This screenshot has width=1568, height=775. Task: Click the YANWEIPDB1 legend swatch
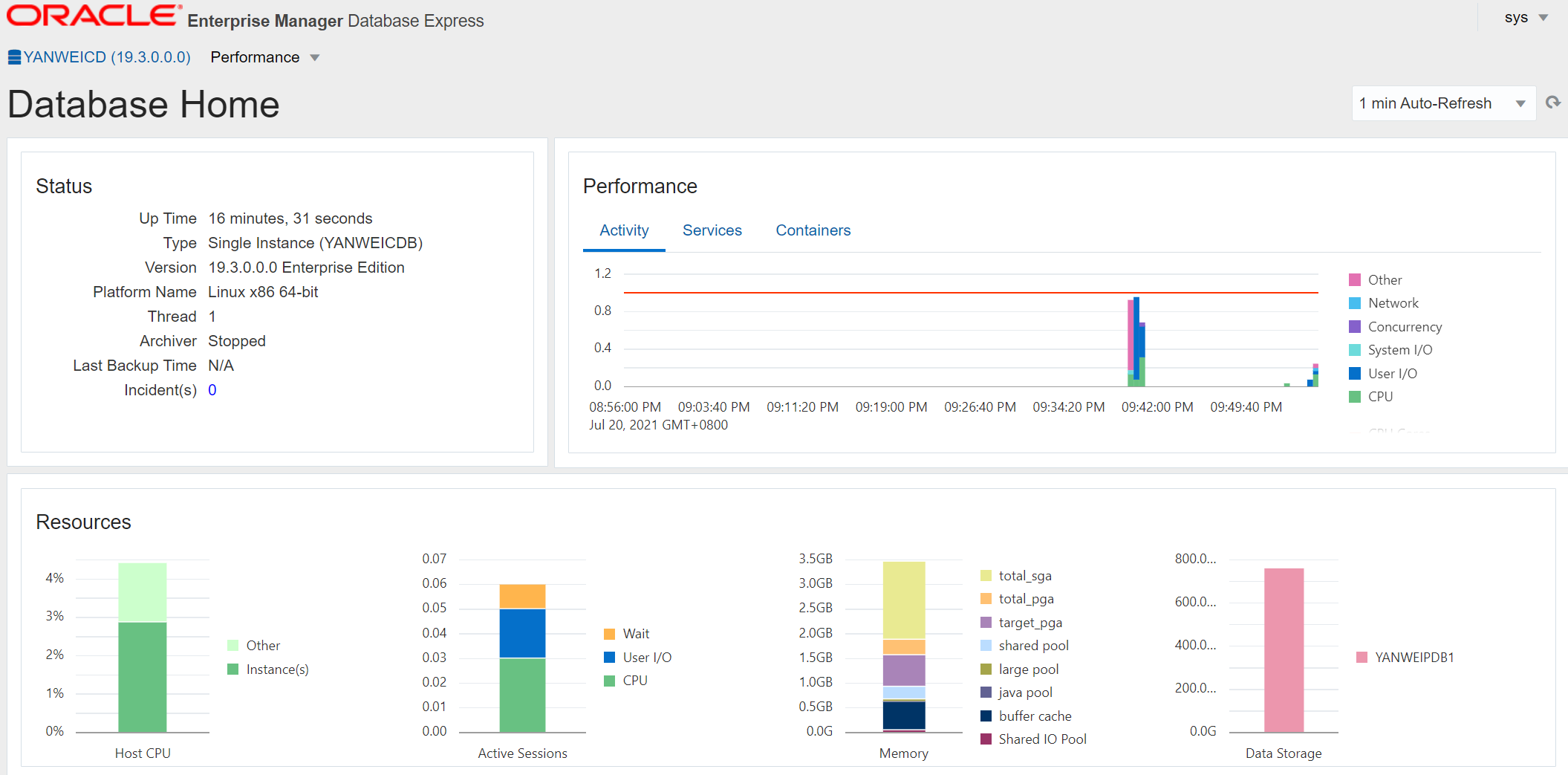coord(1362,658)
